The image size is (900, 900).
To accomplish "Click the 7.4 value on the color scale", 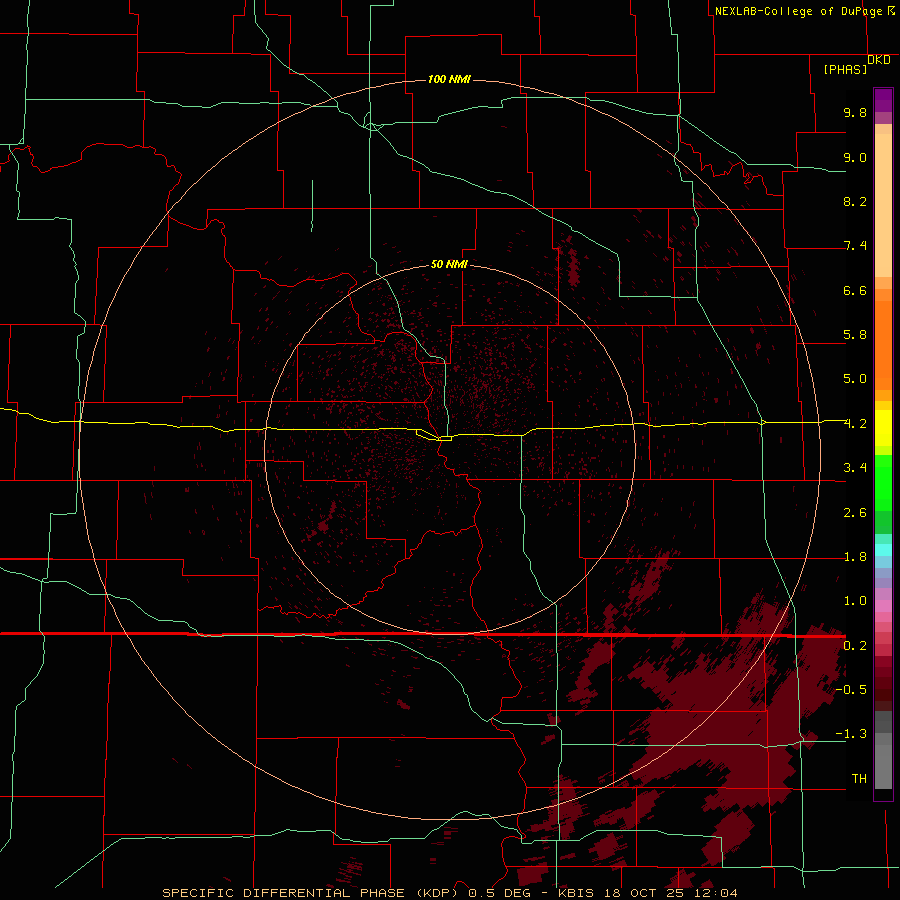I will point(855,246).
